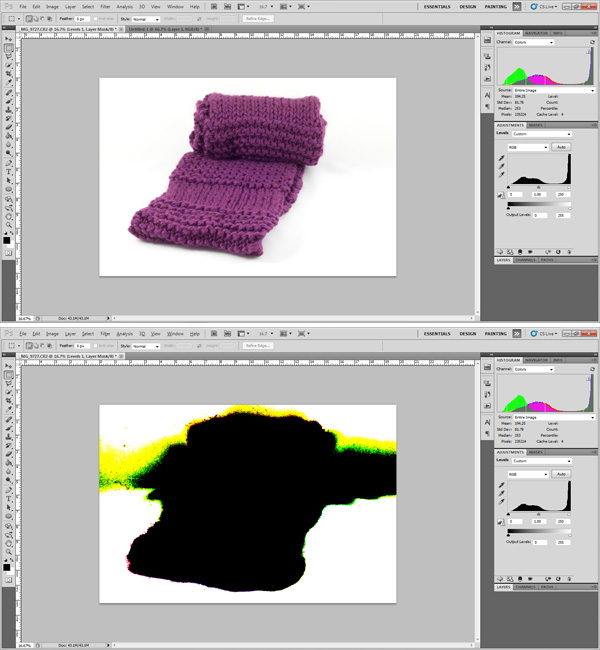Select the Move tool in the top window
The width and height of the screenshot is (600, 650).
pos(8,36)
